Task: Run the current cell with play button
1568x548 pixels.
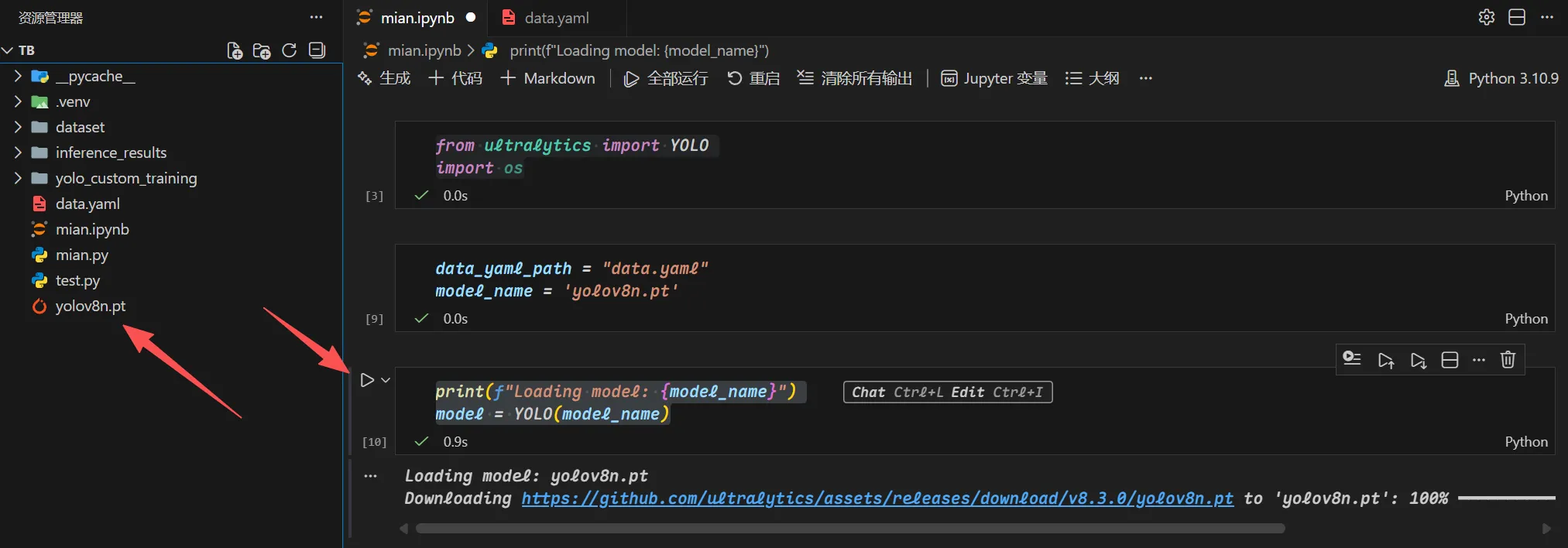Action: pos(367,380)
